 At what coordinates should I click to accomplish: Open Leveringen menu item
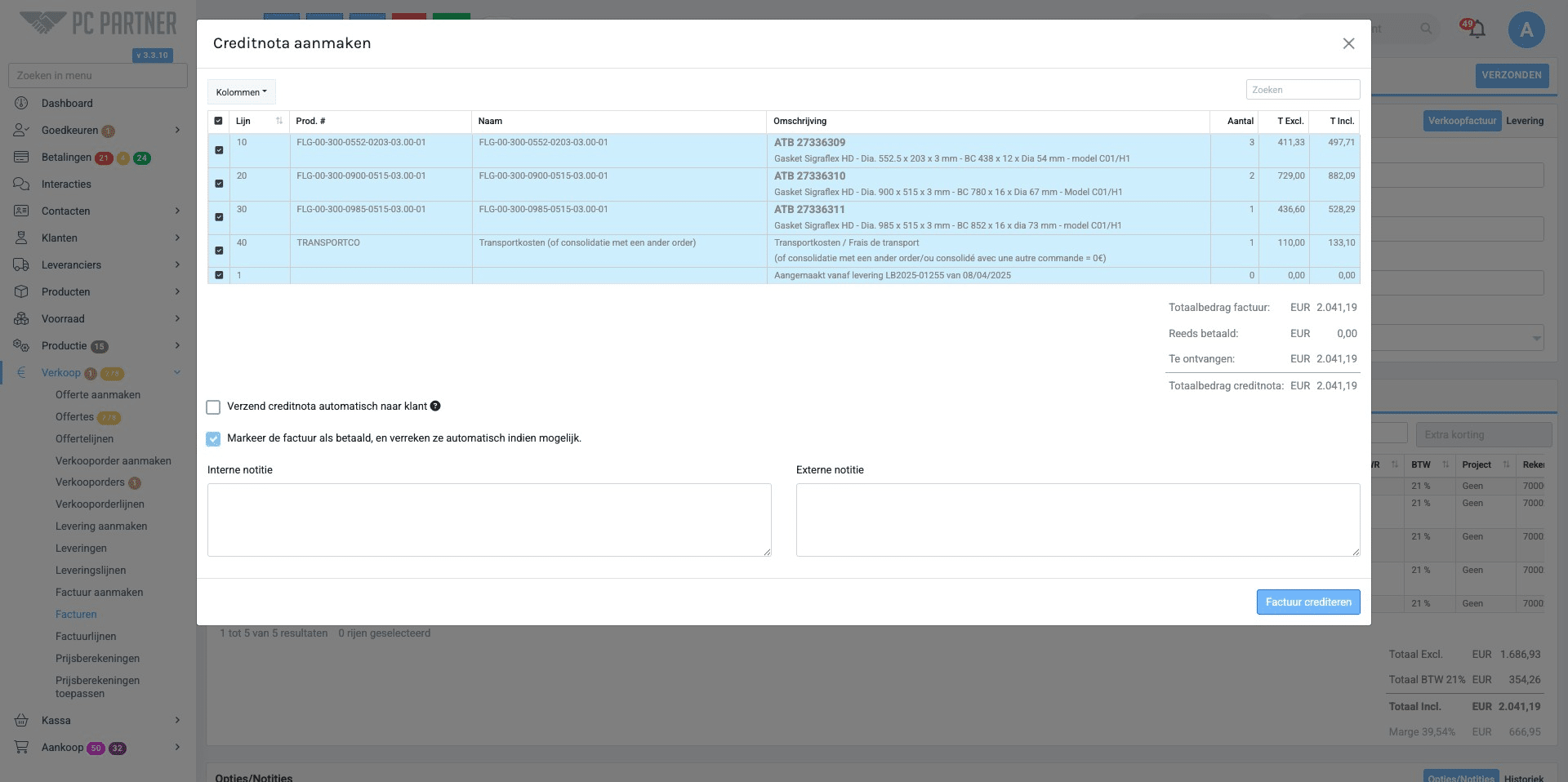click(81, 548)
